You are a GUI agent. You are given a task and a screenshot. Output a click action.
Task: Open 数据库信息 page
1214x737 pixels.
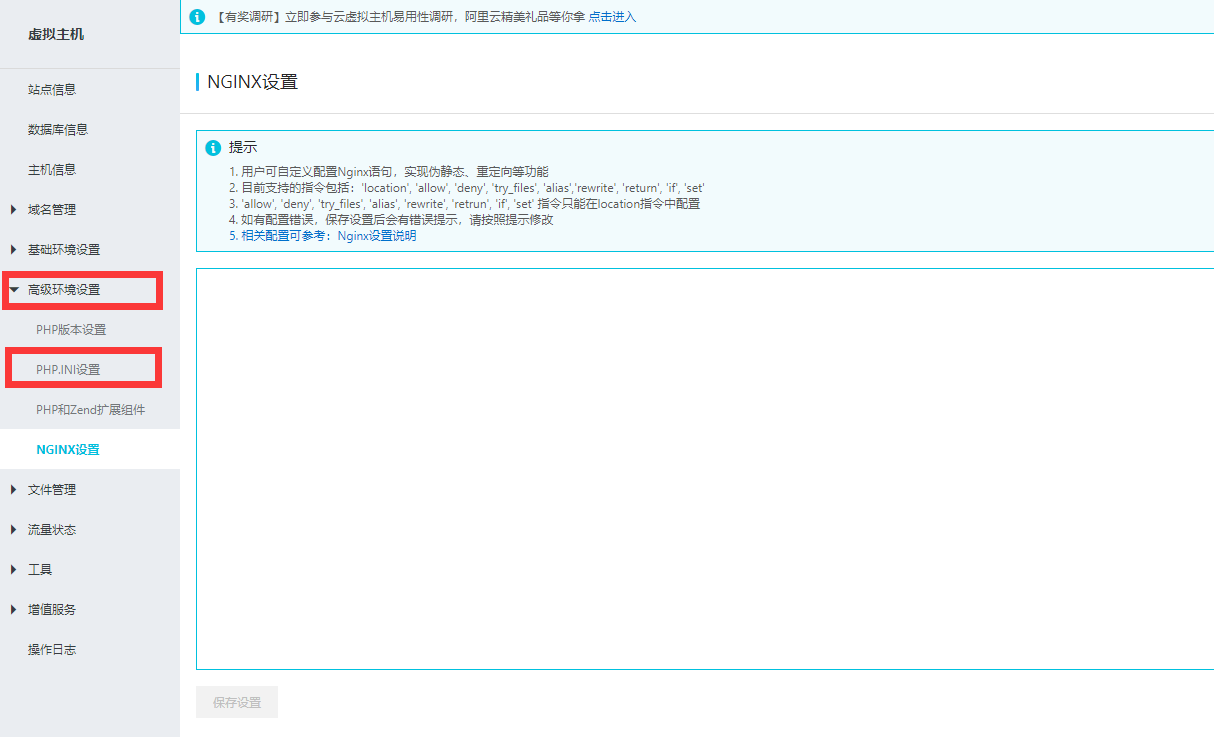pos(58,129)
